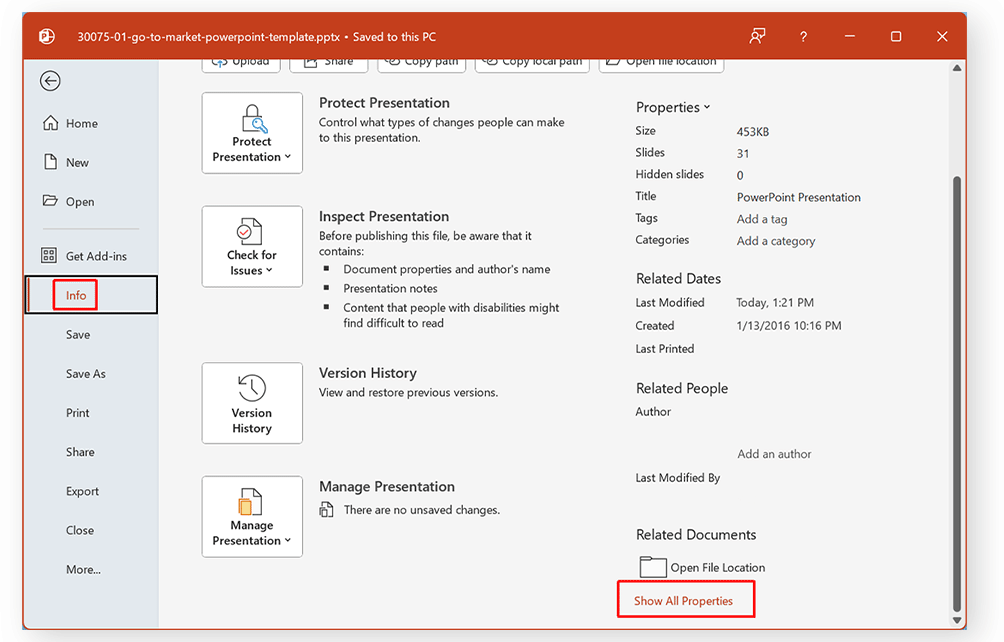Go to the Home menu item
Screen dimensions: 1004x642
coord(81,124)
